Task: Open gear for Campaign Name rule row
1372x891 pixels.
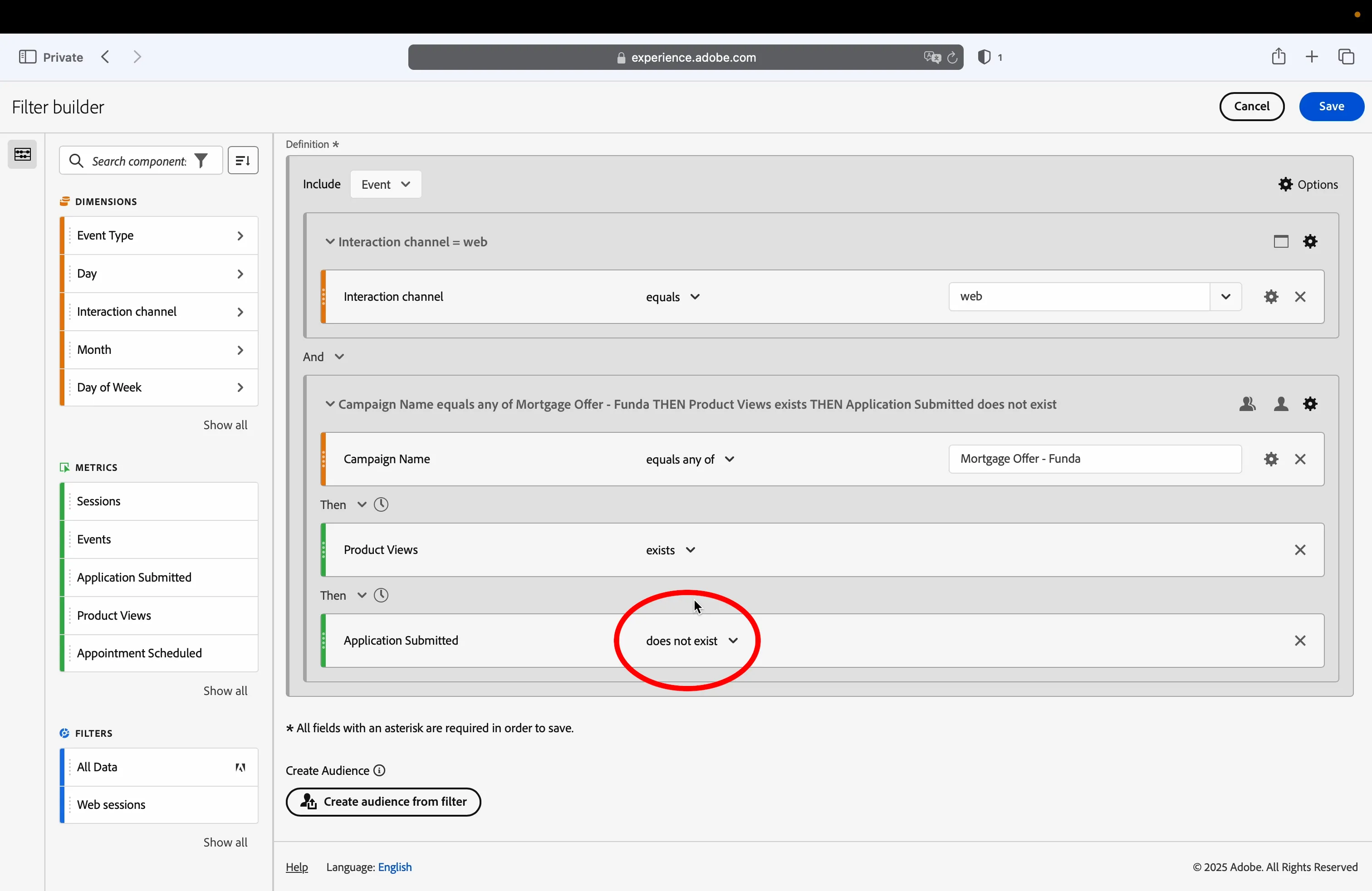Action: (x=1271, y=459)
